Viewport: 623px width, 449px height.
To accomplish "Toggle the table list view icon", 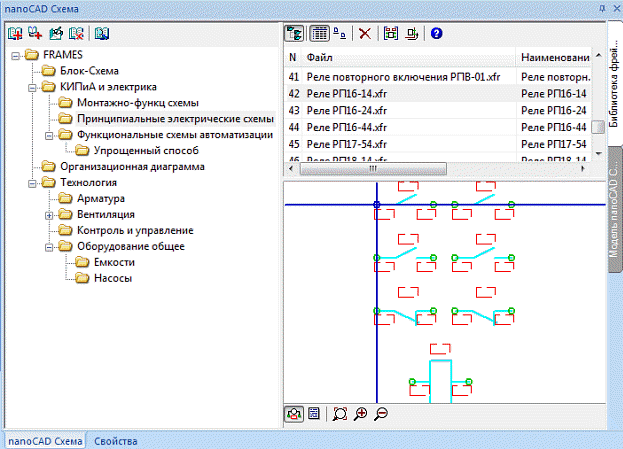I will pyautogui.click(x=319, y=33).
